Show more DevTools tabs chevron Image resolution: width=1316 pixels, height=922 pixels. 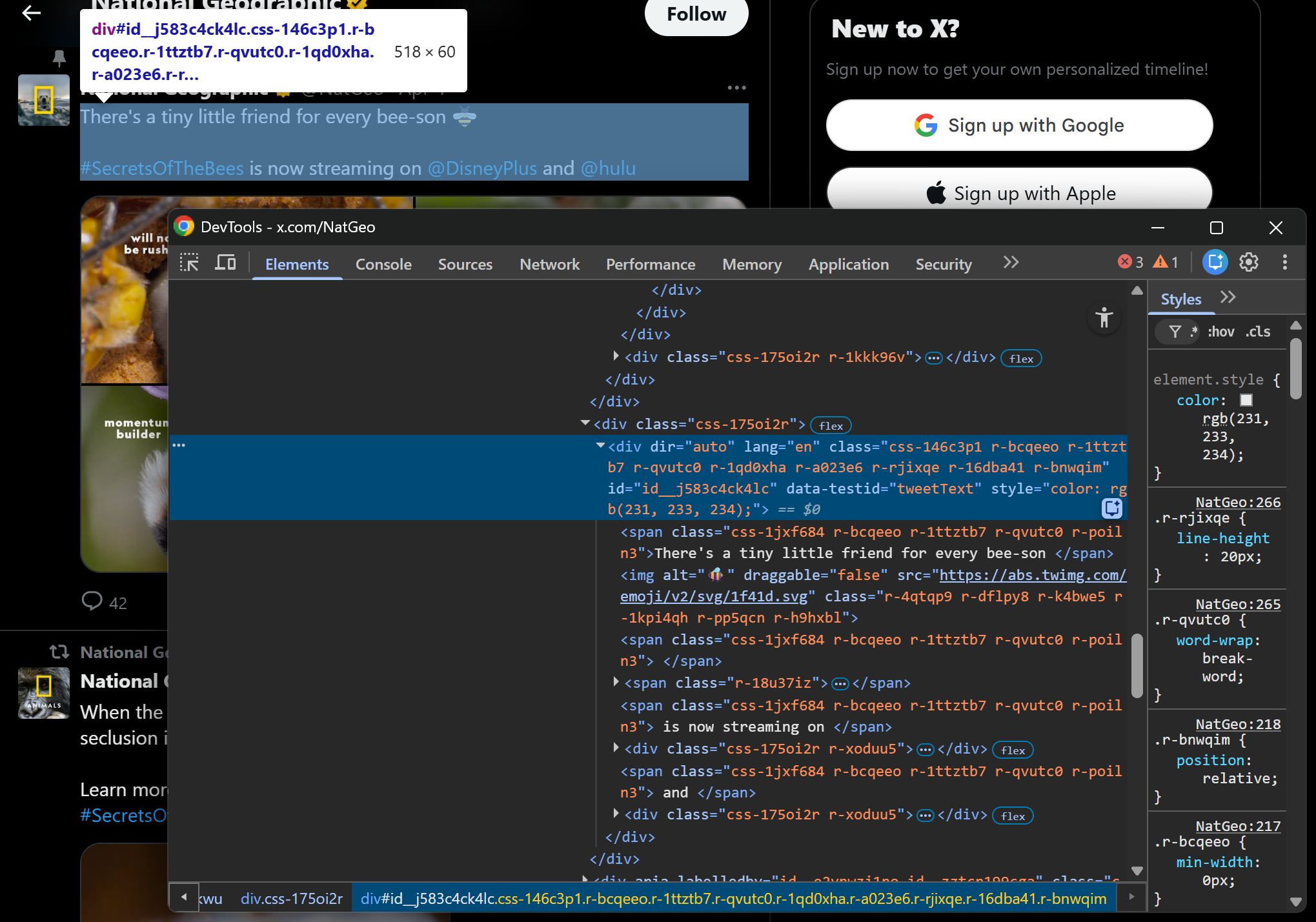tap(1011, 263)
